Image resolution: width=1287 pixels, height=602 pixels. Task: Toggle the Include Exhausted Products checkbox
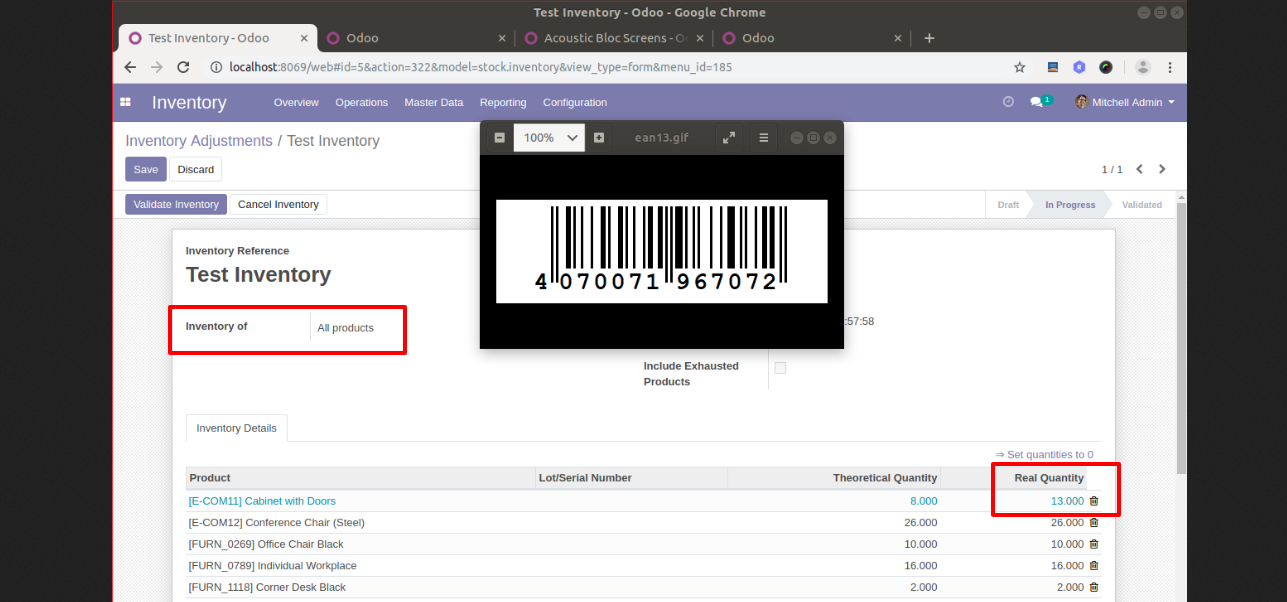click(780, 368)
